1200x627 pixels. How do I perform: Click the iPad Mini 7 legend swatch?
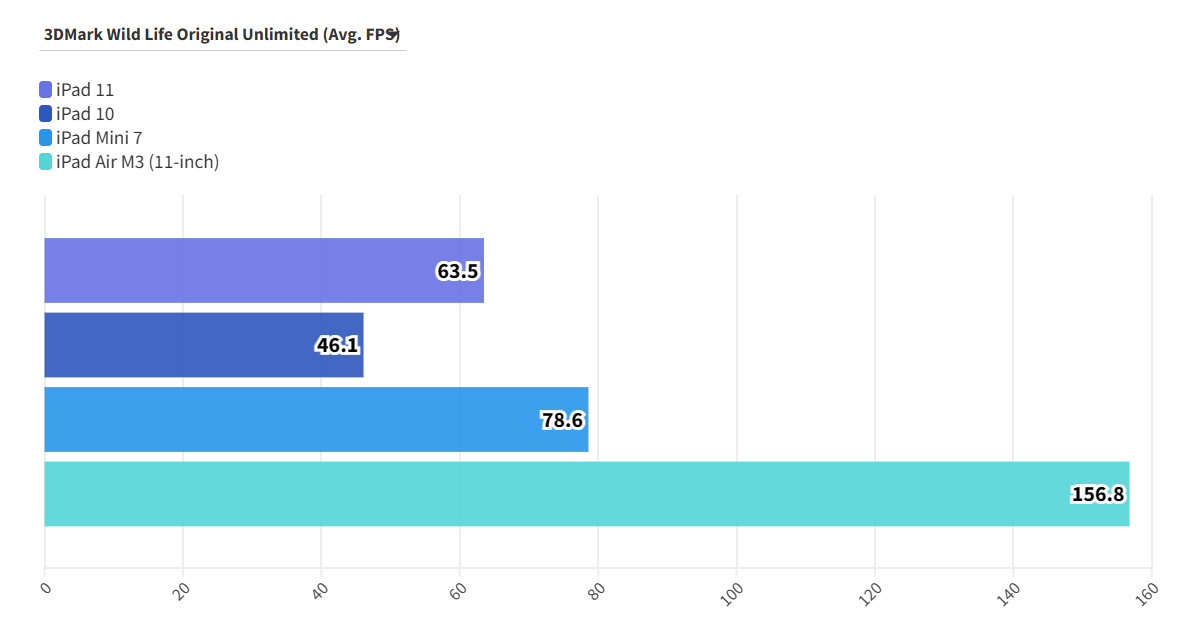[45, 138]
